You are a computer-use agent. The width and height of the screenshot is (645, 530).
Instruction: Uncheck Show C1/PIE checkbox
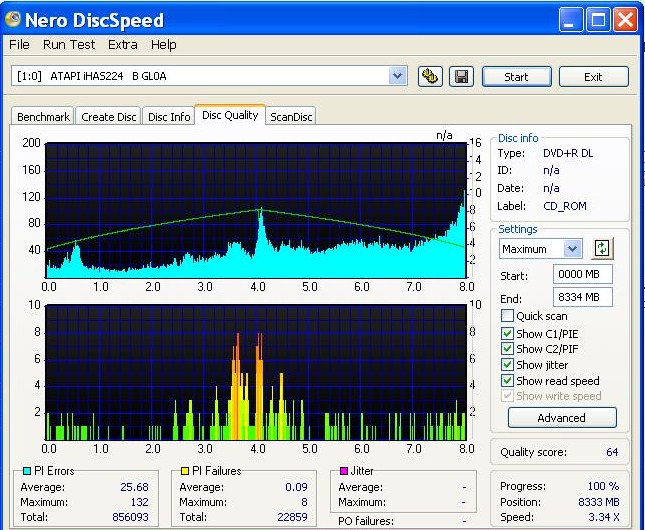click(x=507, y=333)
